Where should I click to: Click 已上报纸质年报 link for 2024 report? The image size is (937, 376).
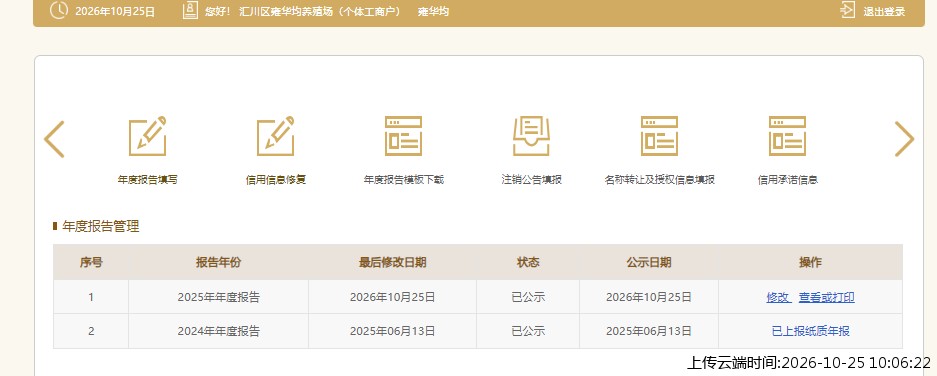810,331
